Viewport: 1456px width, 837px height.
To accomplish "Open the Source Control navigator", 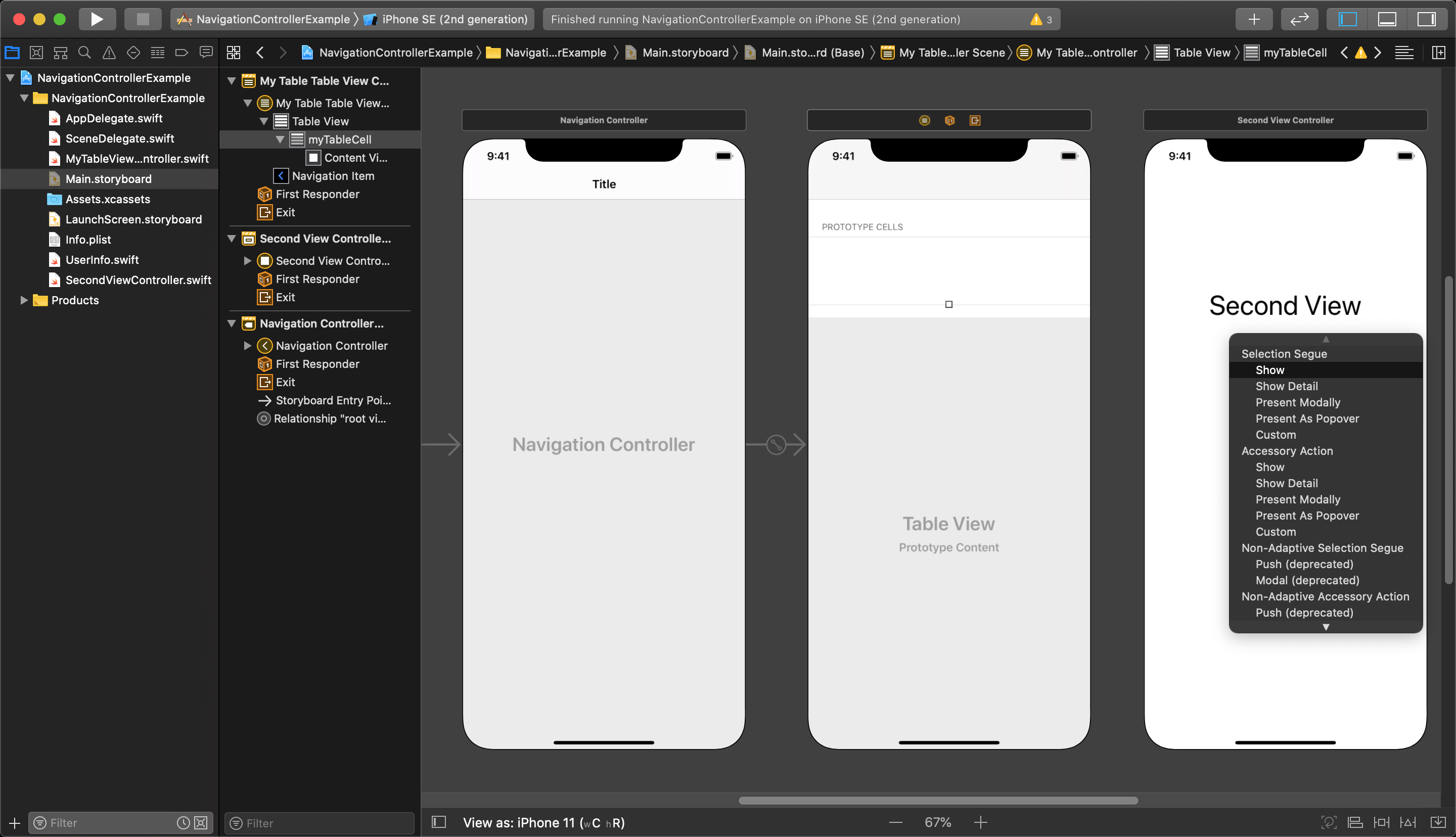I will [x=36, y=53].
